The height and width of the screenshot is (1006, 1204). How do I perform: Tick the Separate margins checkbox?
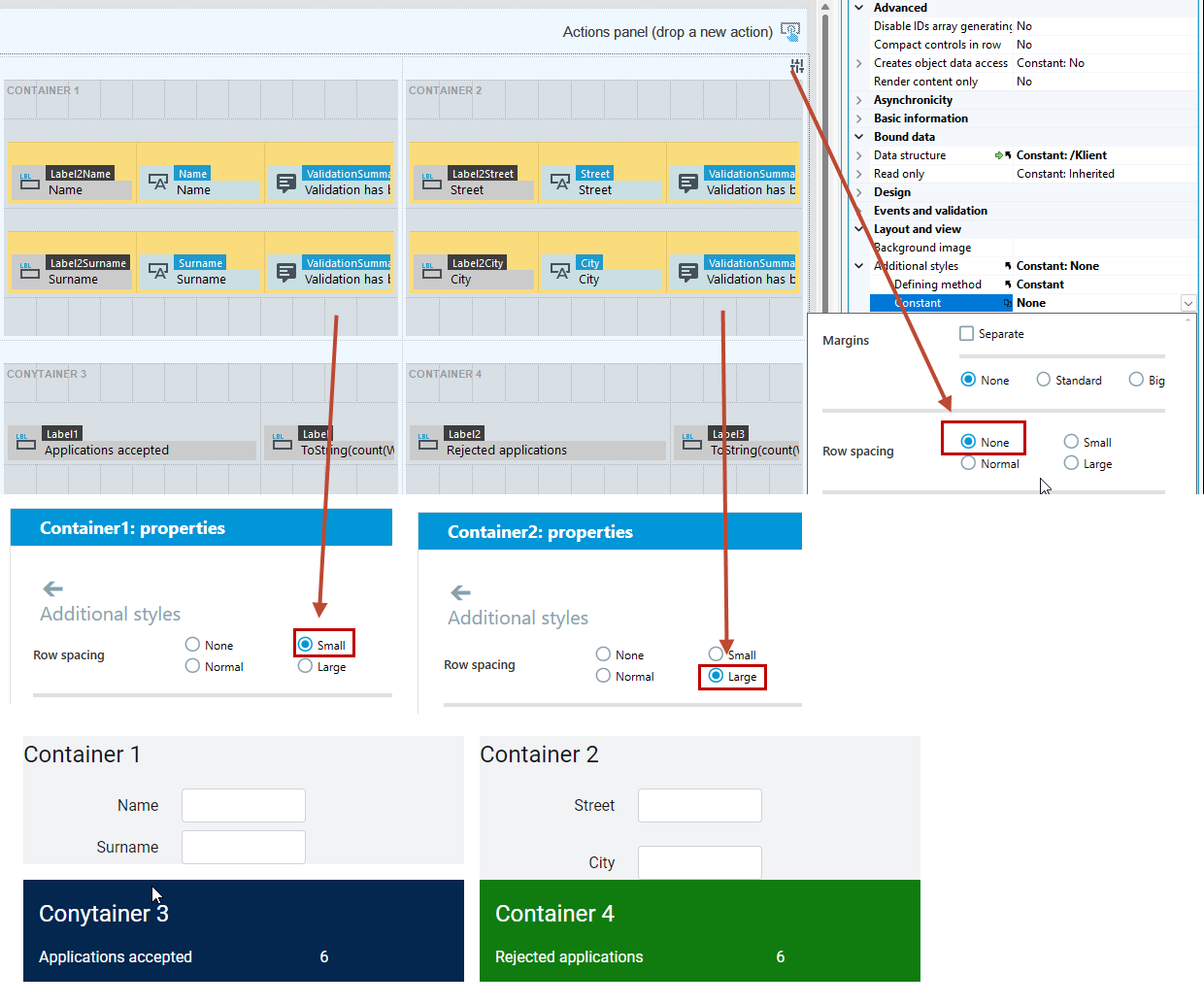[966, 333]
